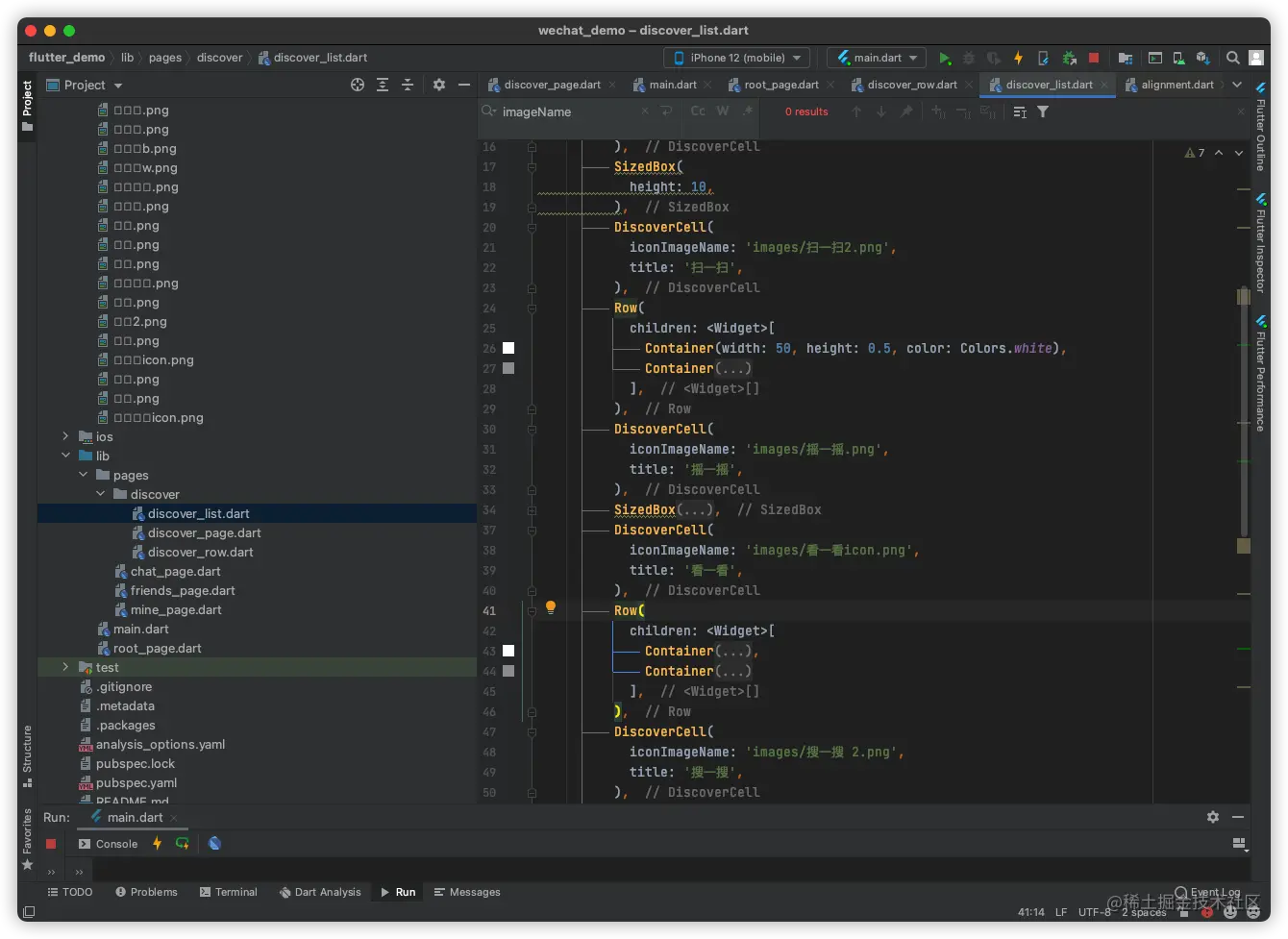Click the lib breadcrumb in navigation bar
Screen dimensions: 1288x939
(127, 58)
